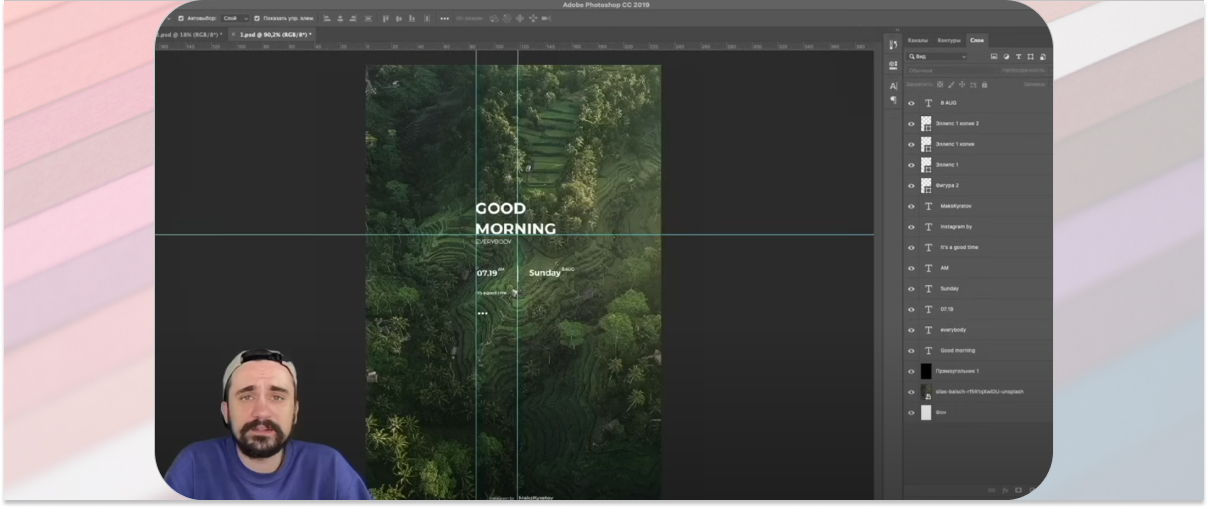Image resolution: width=1208 pixels, height=508 pixels.
Task: Filter layers by type T icon
Action: (x=1018, y=56)
